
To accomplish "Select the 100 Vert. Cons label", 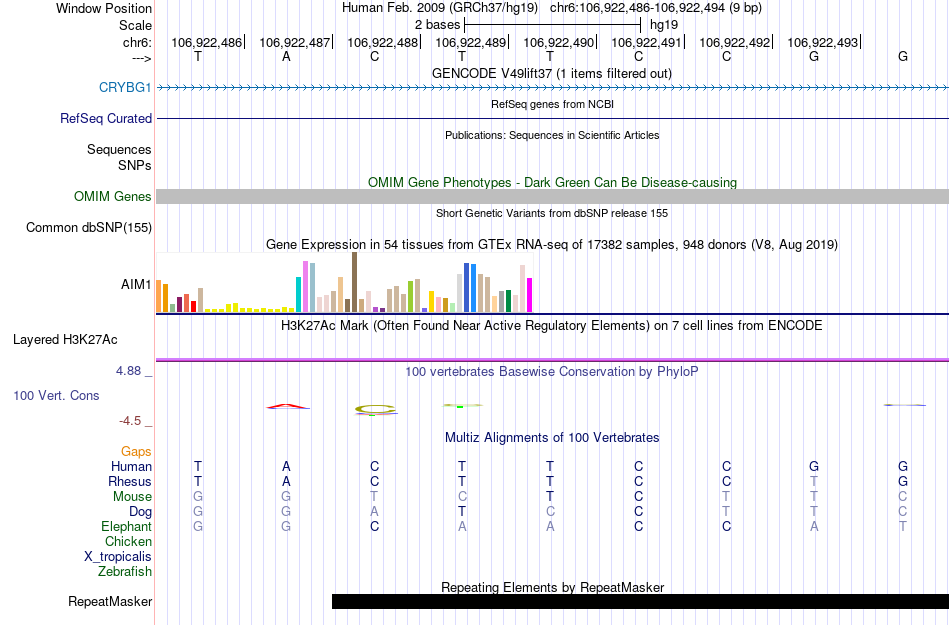I will [56, 395].
